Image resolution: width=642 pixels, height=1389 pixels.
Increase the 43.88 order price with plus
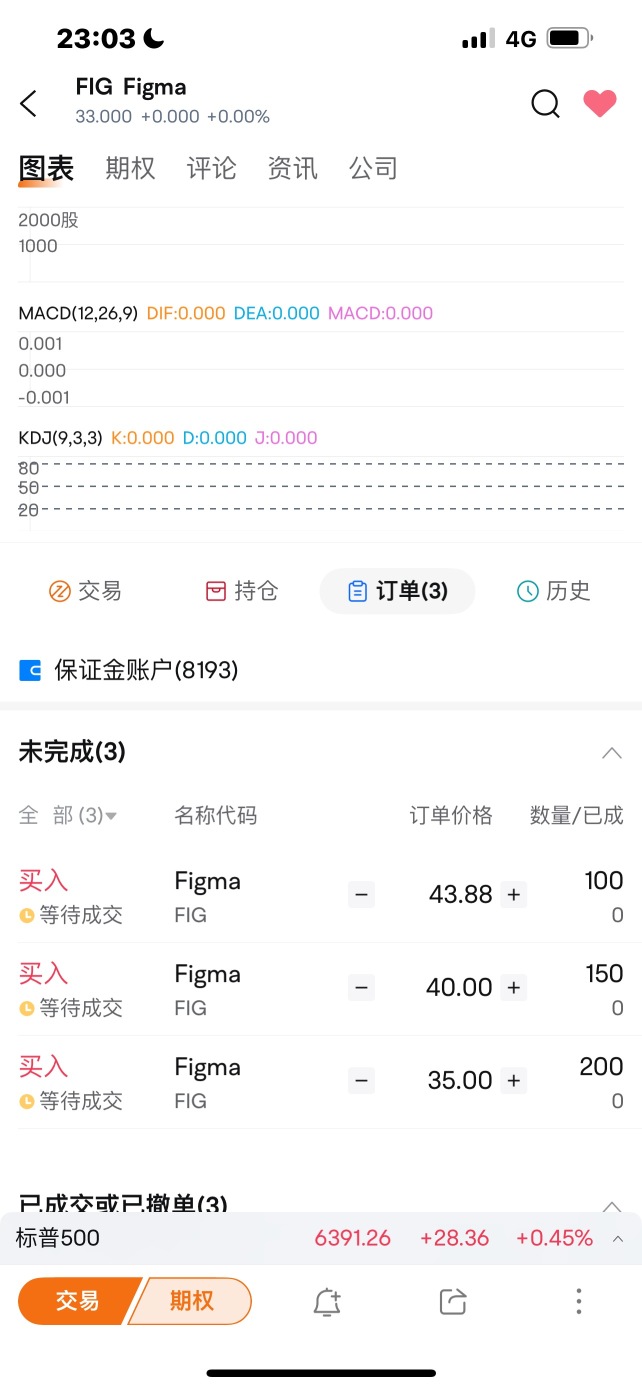[514, 894]
